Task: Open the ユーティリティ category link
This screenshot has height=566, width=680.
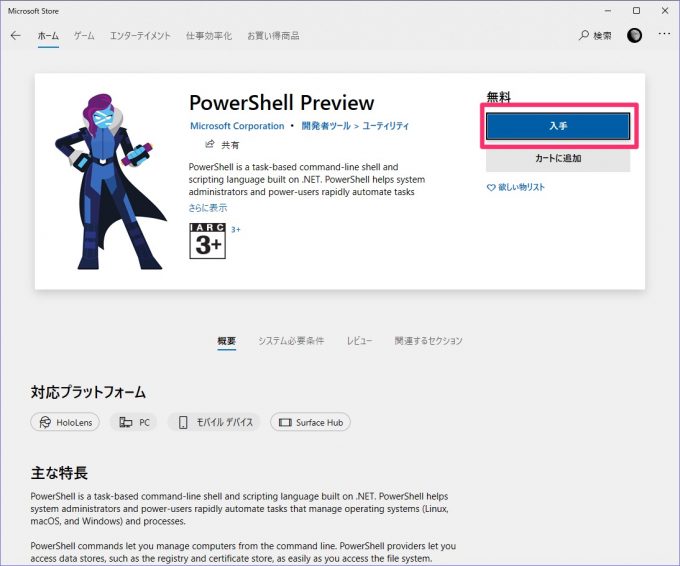Action: pos(386,126)
